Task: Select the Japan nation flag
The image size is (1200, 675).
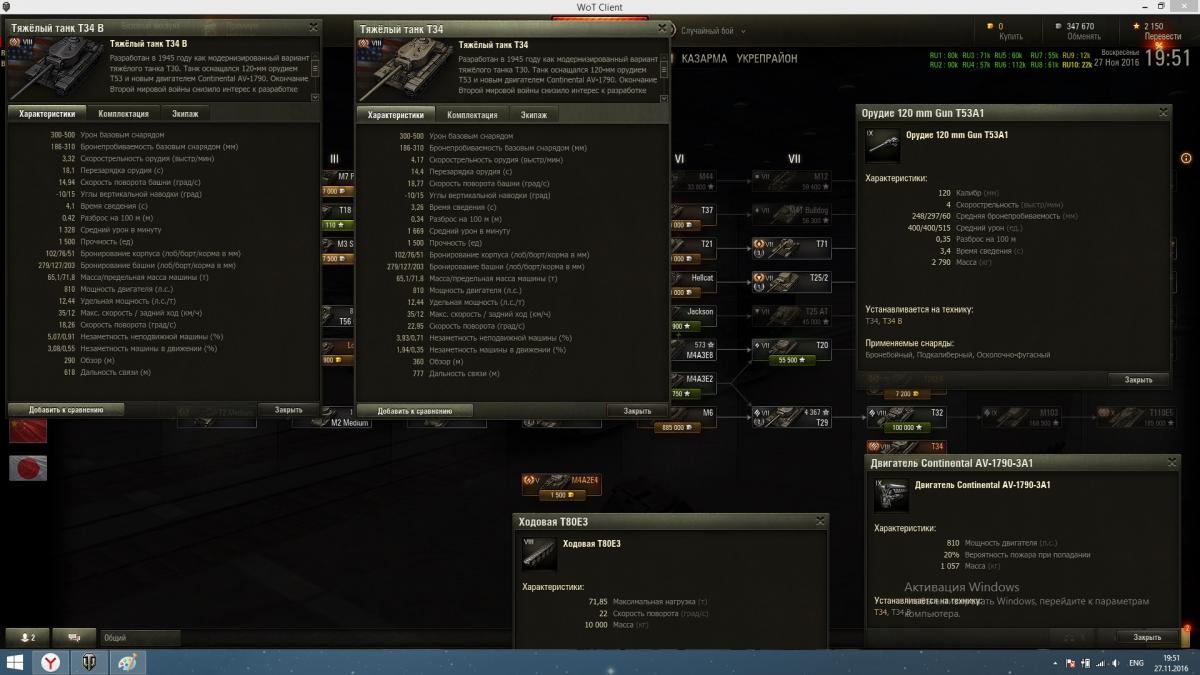Action: [28, 467]
